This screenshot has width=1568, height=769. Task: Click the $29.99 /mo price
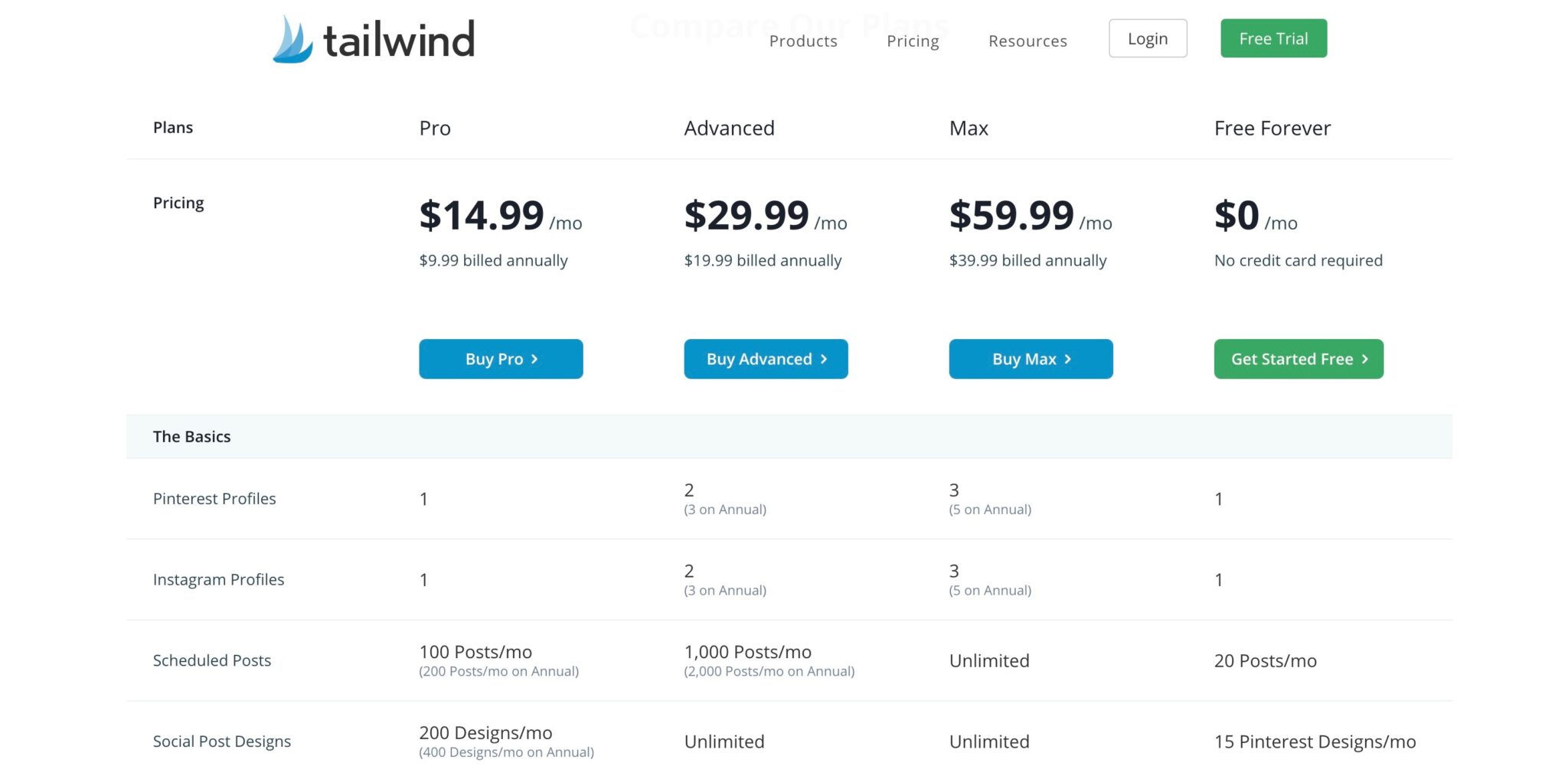(766, 215)
